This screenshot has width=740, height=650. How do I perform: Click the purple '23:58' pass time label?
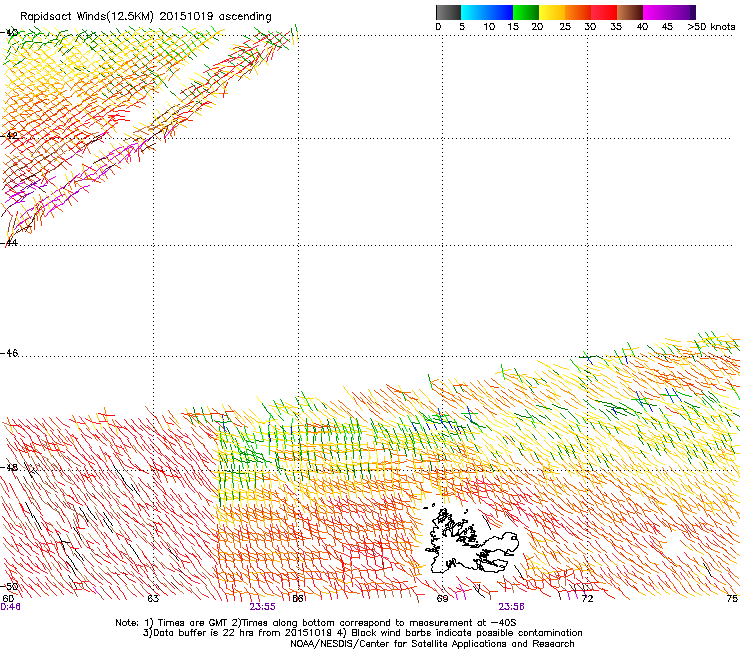pyautogui.click(x=512, y=607)
